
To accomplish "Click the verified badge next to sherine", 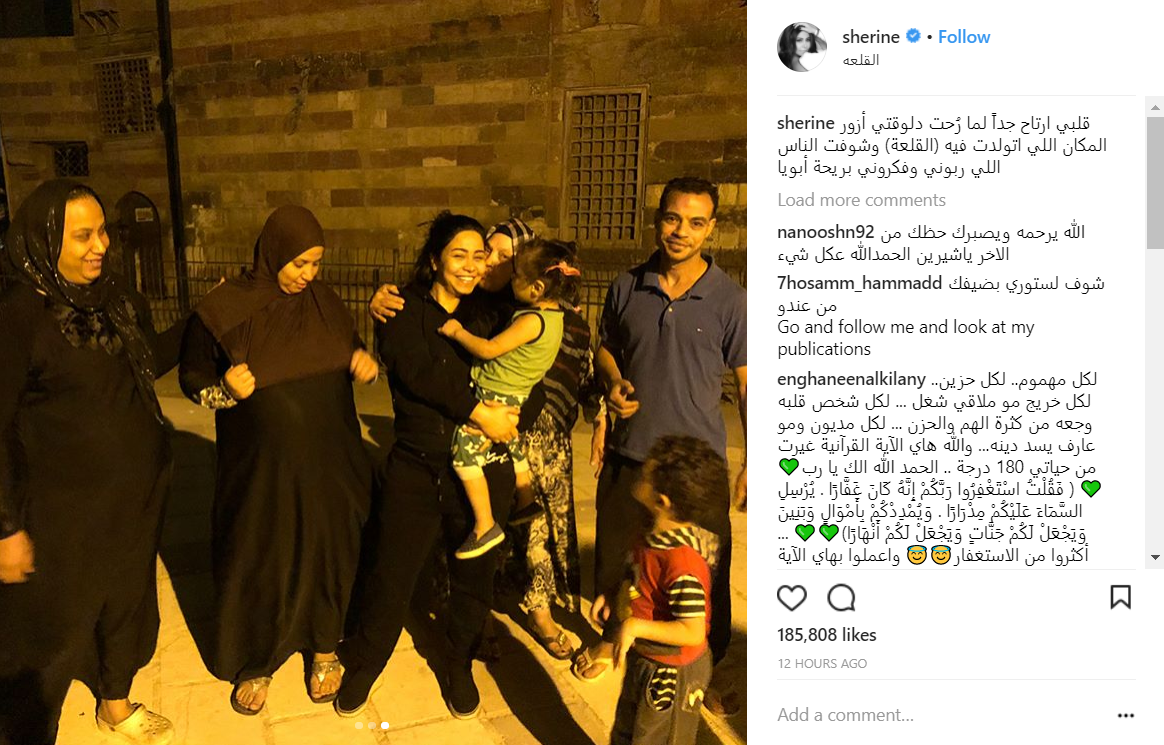I will point(913,36).
